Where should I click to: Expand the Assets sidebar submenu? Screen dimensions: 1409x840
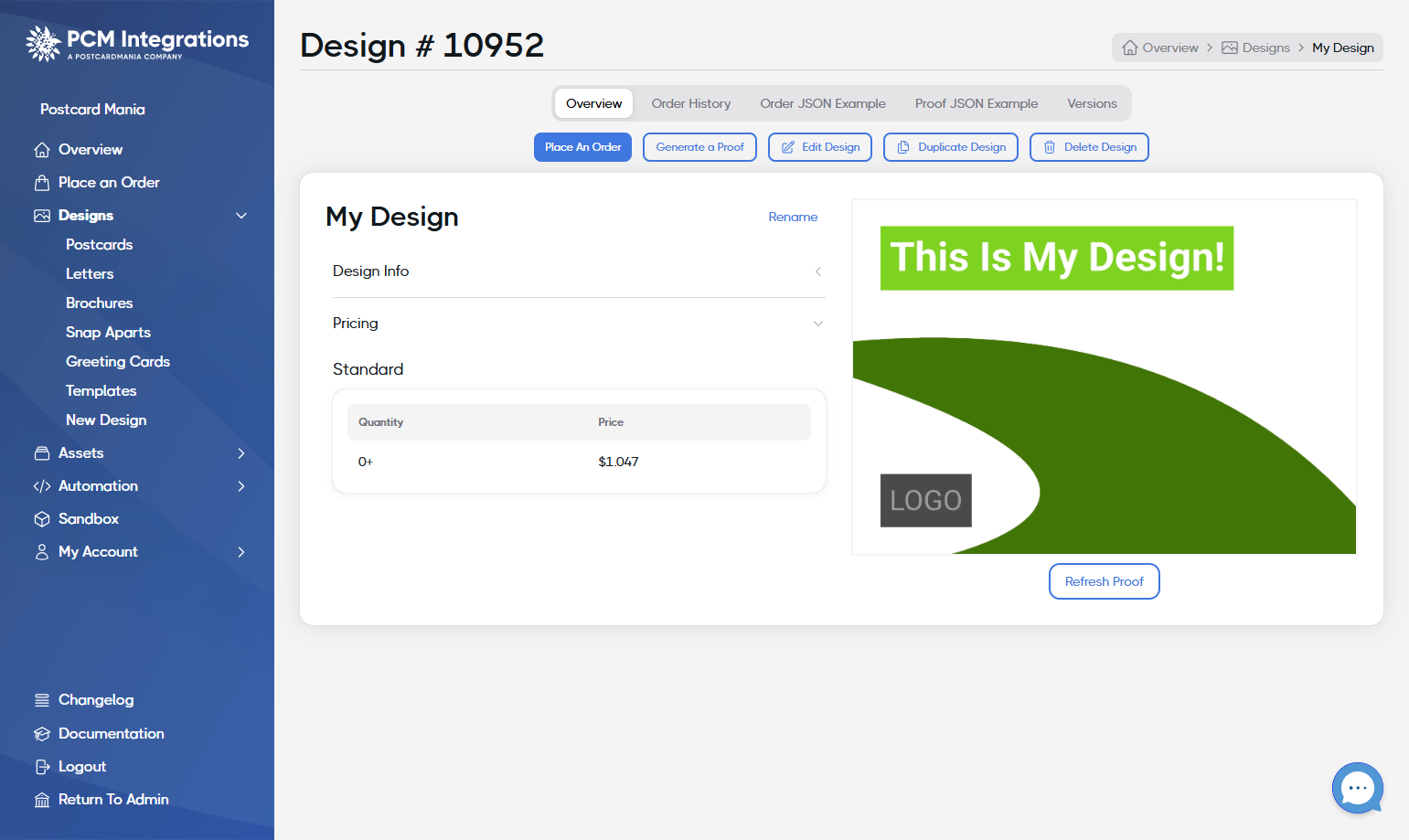coord(241,453)
